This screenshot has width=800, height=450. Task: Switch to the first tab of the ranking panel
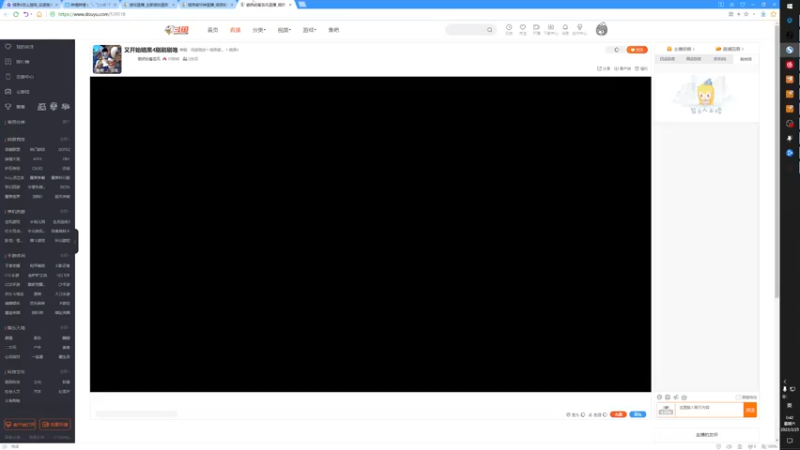pyautogui.click(x=667, y=59)
